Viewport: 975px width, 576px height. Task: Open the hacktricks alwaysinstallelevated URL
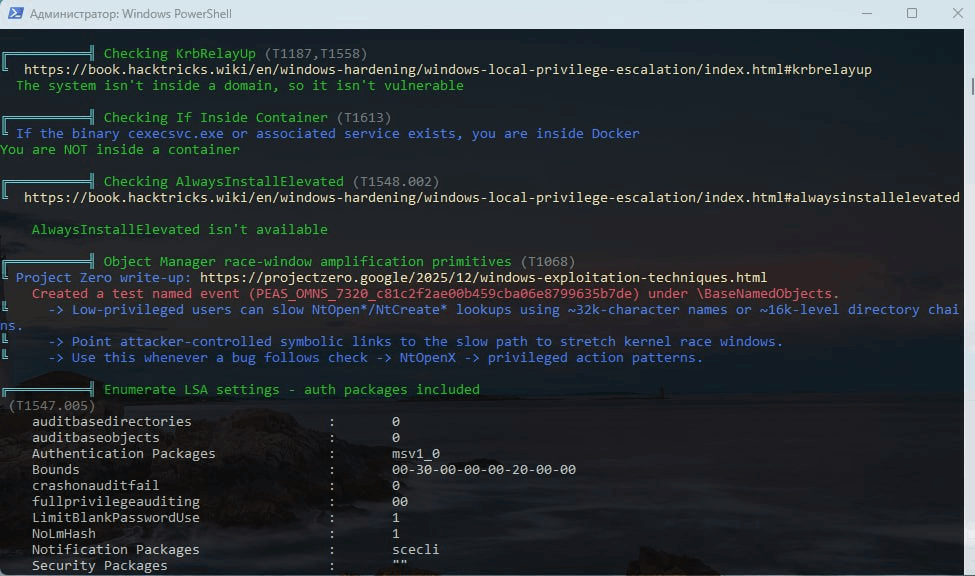492,198
